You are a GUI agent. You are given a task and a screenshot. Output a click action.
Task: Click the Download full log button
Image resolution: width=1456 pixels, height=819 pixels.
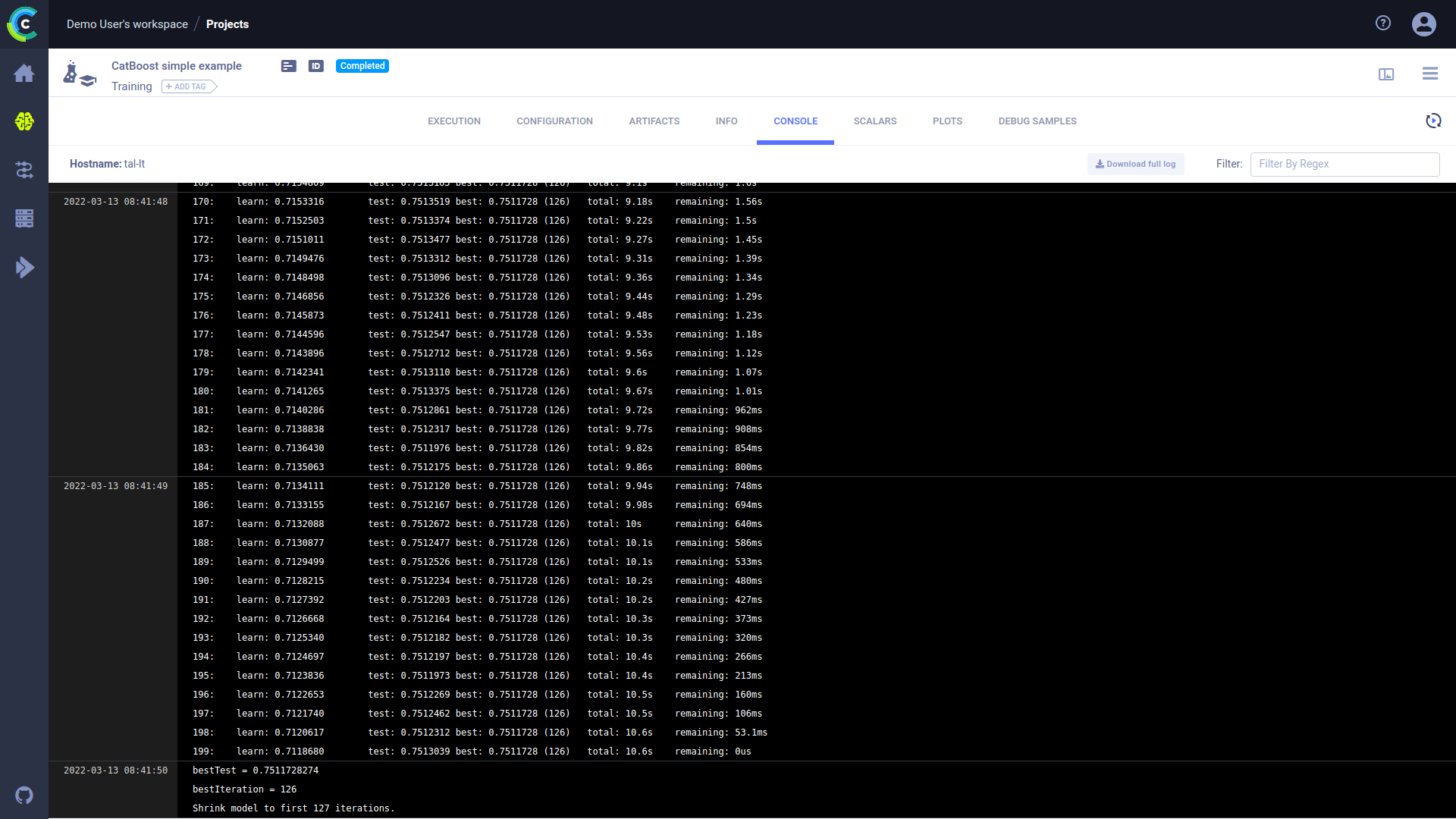(x=1135, y=164)
